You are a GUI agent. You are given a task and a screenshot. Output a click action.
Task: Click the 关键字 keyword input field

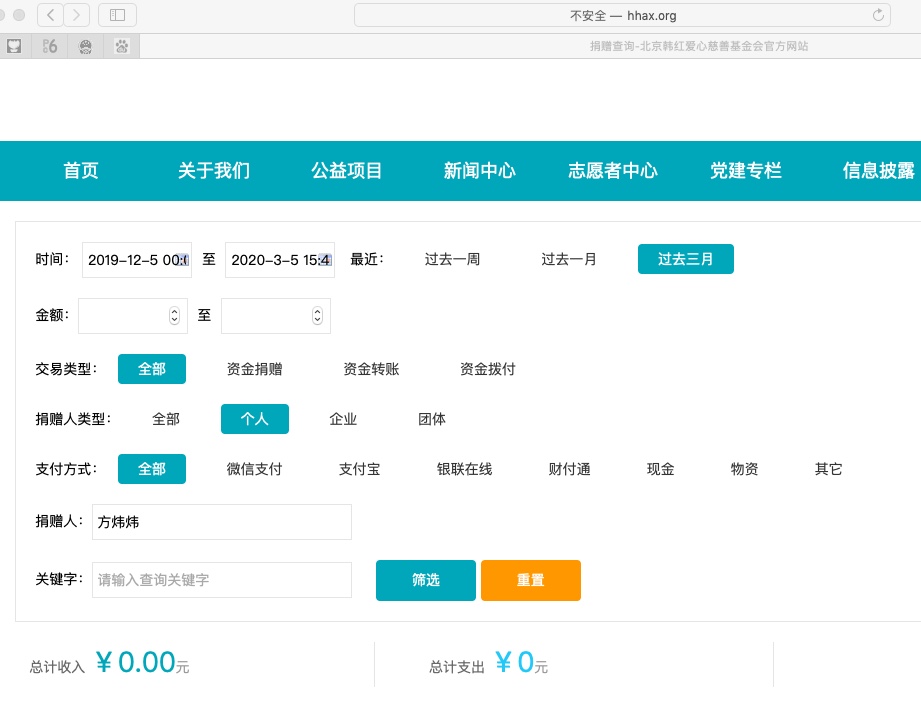coord(222,580)
